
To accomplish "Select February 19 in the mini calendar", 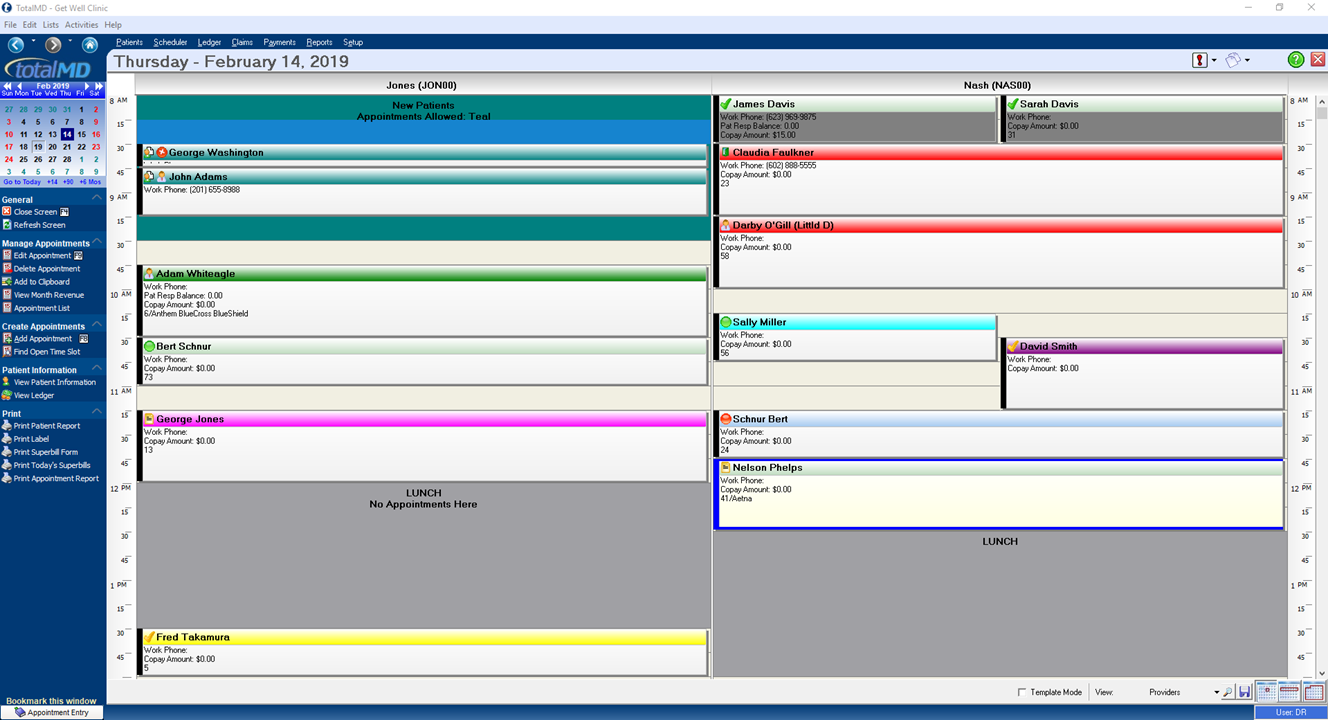I will coord(38,146).
